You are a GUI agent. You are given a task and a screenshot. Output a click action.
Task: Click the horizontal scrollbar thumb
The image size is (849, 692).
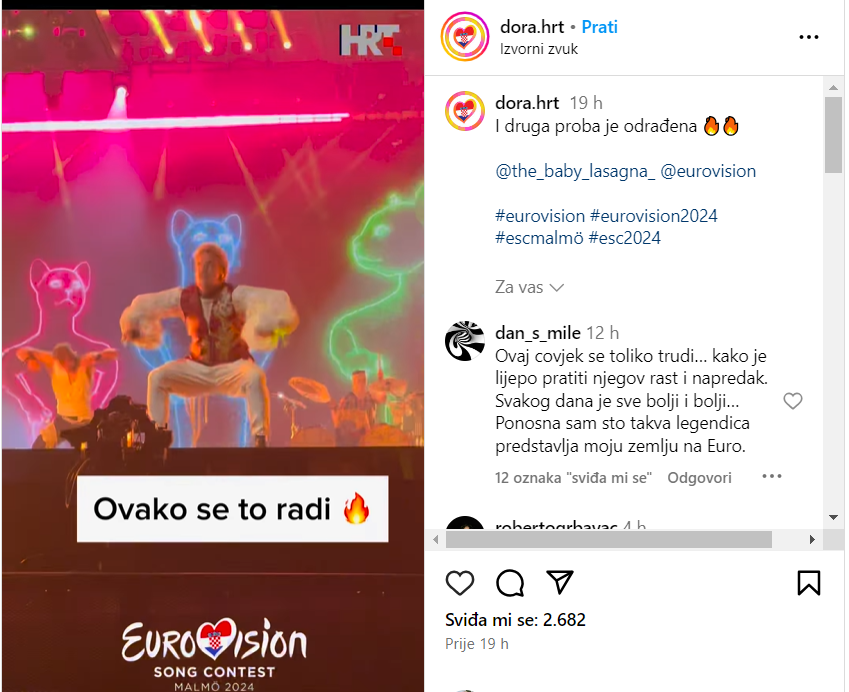609,539
